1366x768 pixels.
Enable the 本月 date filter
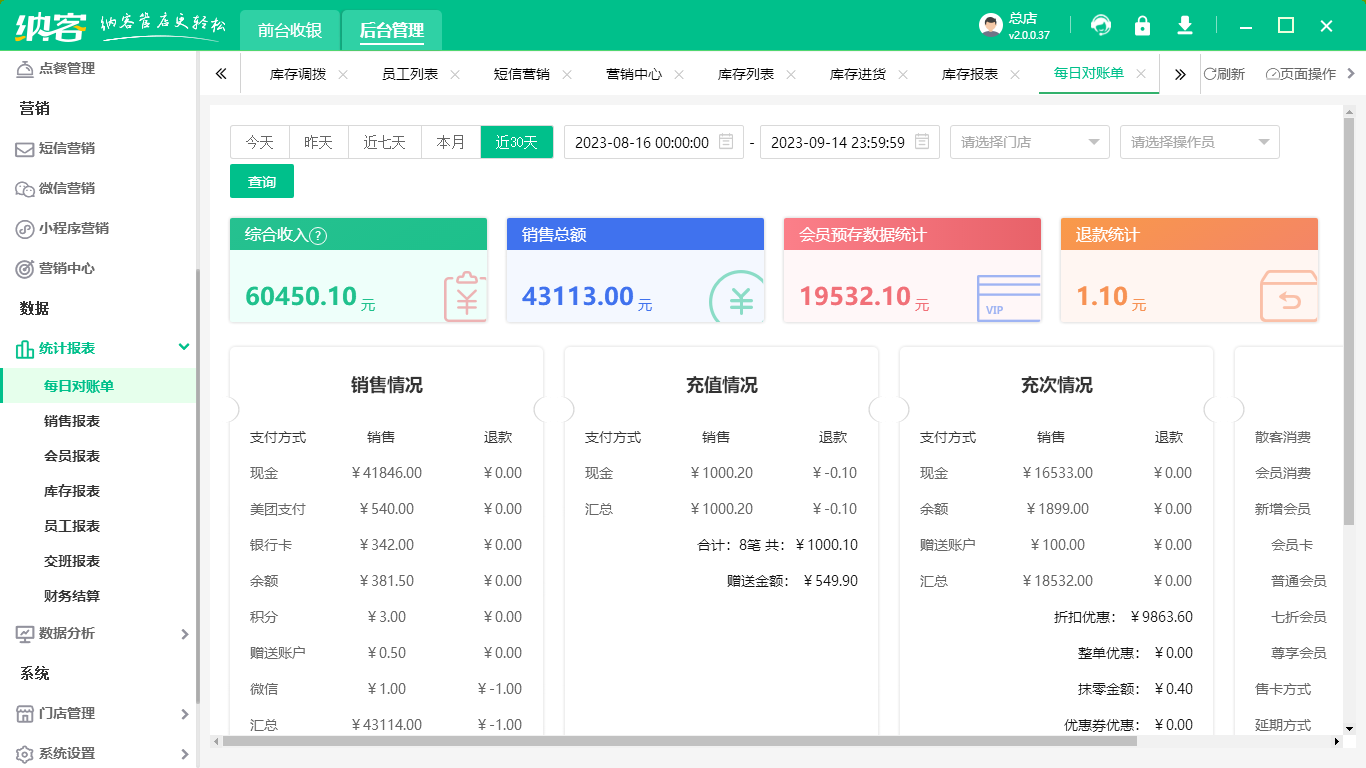[450, 142]
